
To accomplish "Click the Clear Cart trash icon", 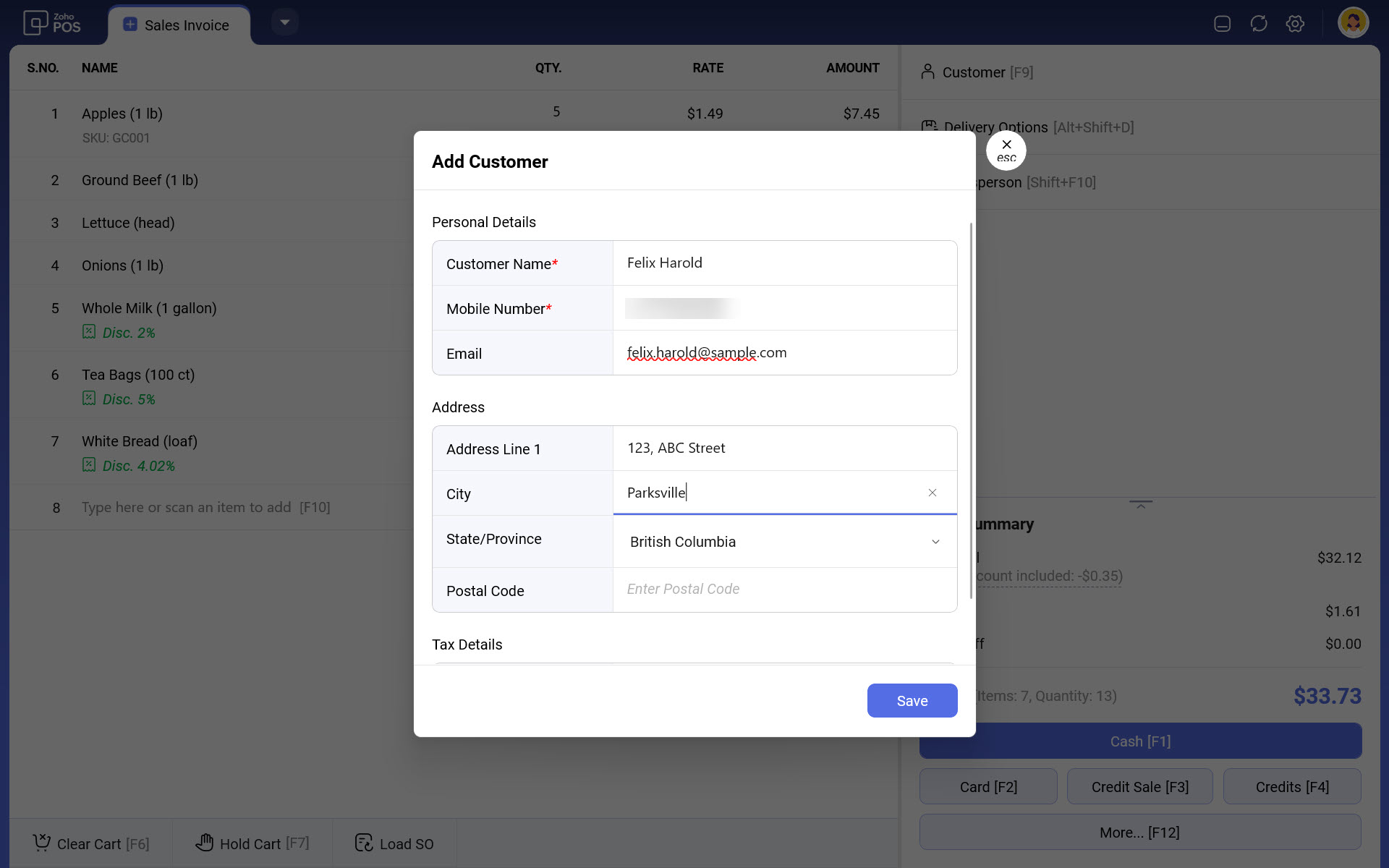I will [42, 843].
